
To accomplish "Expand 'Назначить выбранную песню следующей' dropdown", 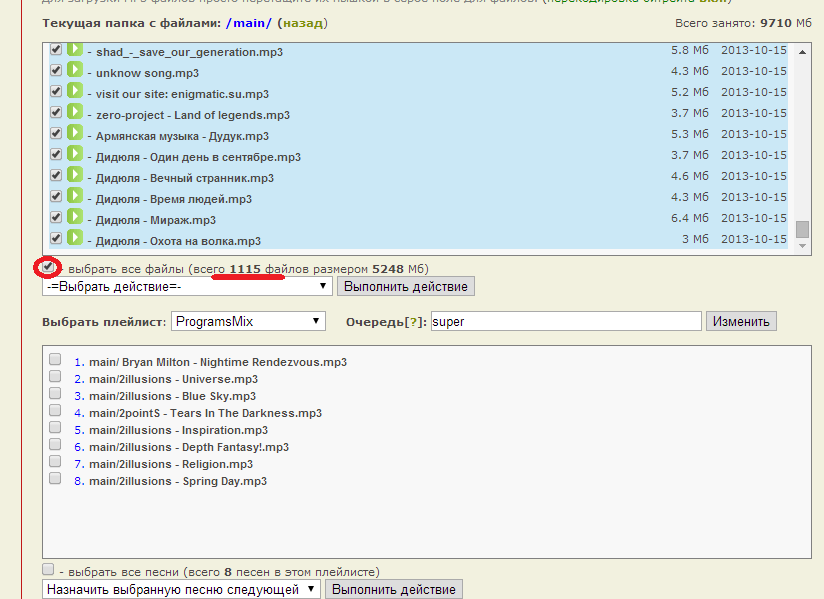I will pyautogui.click(x=181, y=589).
